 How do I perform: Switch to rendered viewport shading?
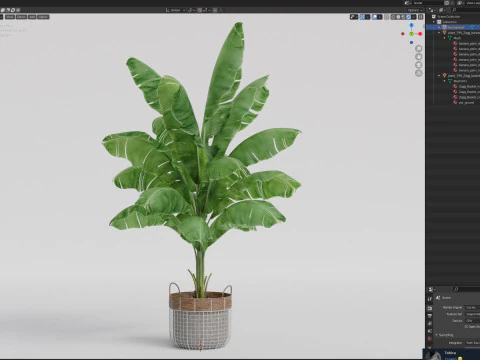point(408,17)
